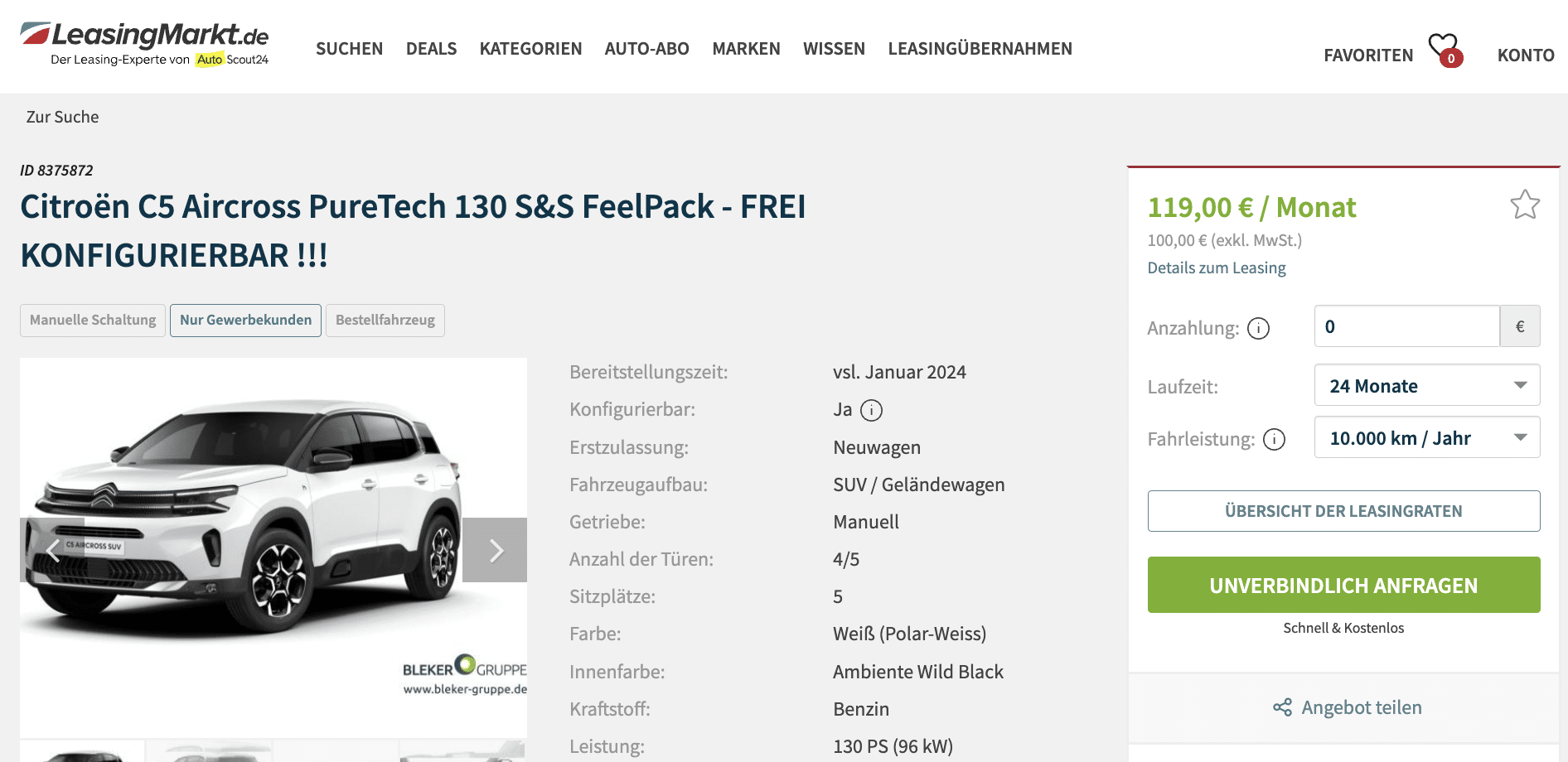
Task: Go back via Zur Suche link
Action: point(62,117)
